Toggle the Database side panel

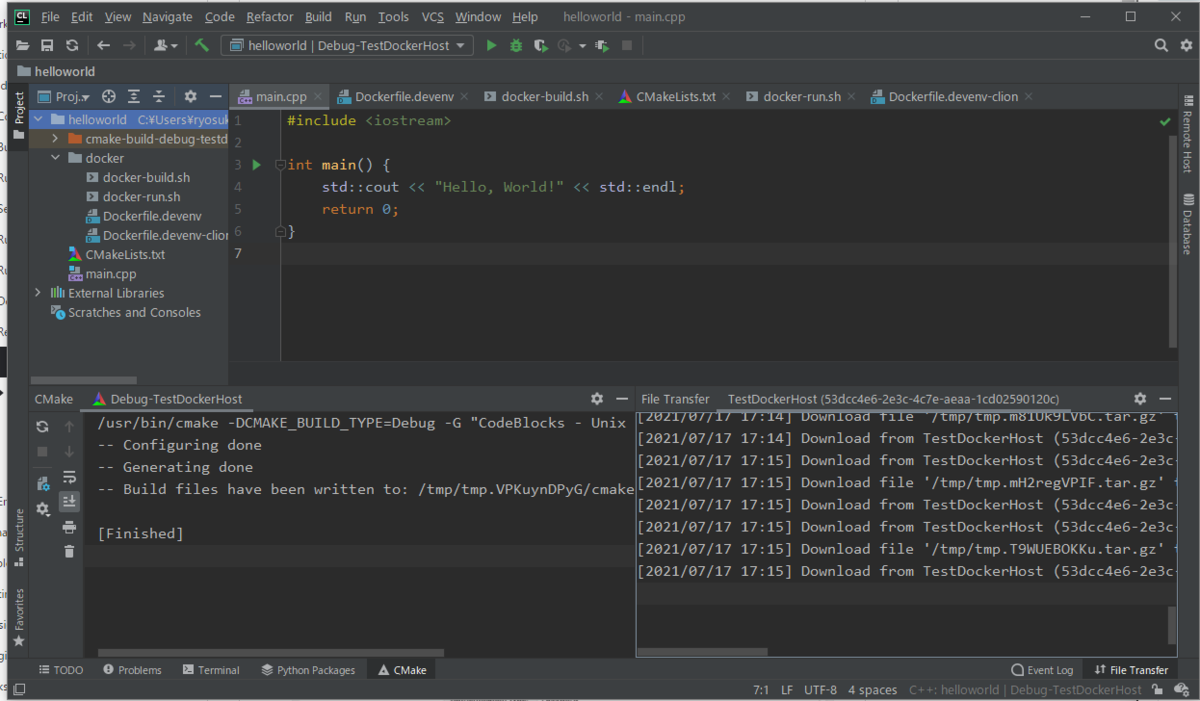[x=1188, y=224]
